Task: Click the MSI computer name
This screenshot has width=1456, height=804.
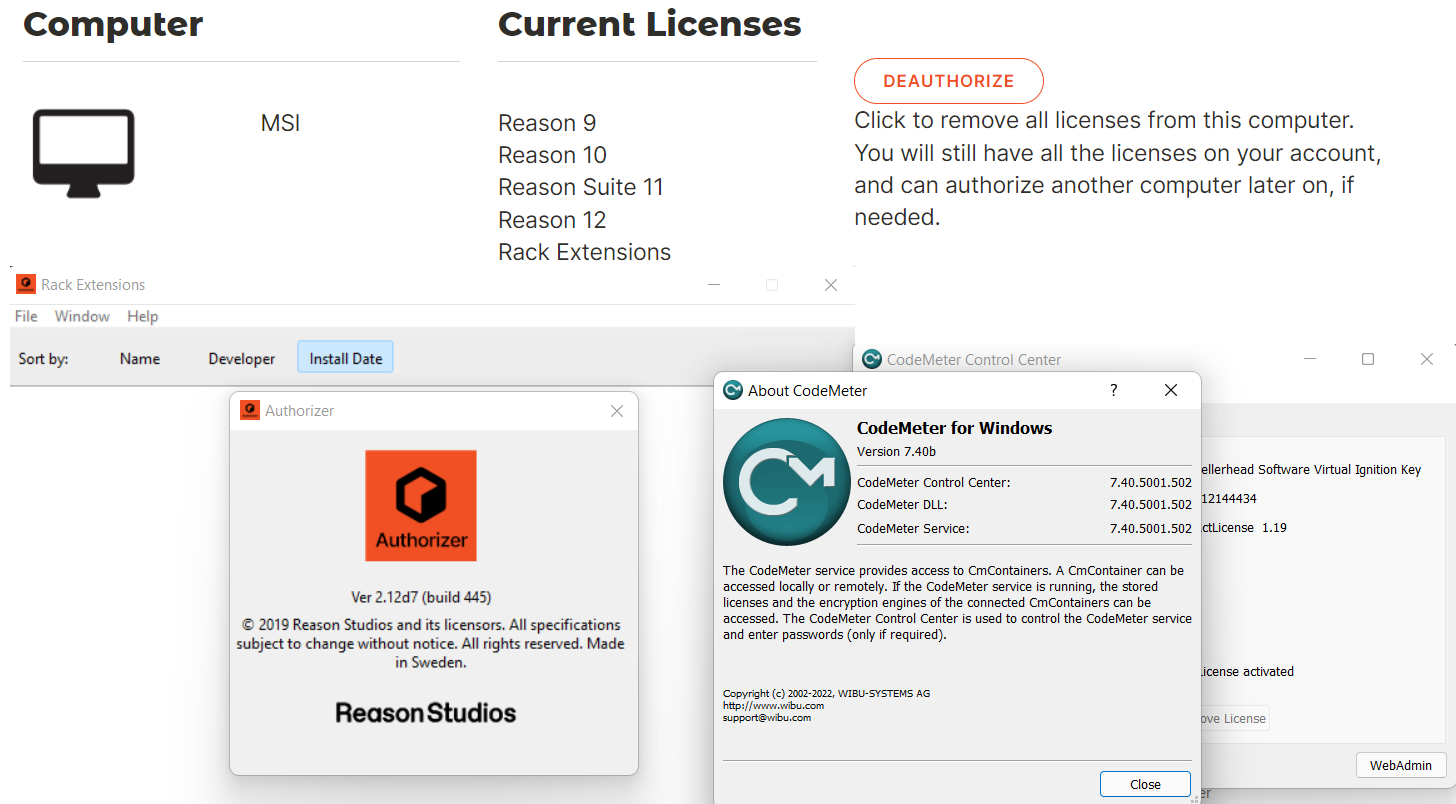Action: coord(281,123)
